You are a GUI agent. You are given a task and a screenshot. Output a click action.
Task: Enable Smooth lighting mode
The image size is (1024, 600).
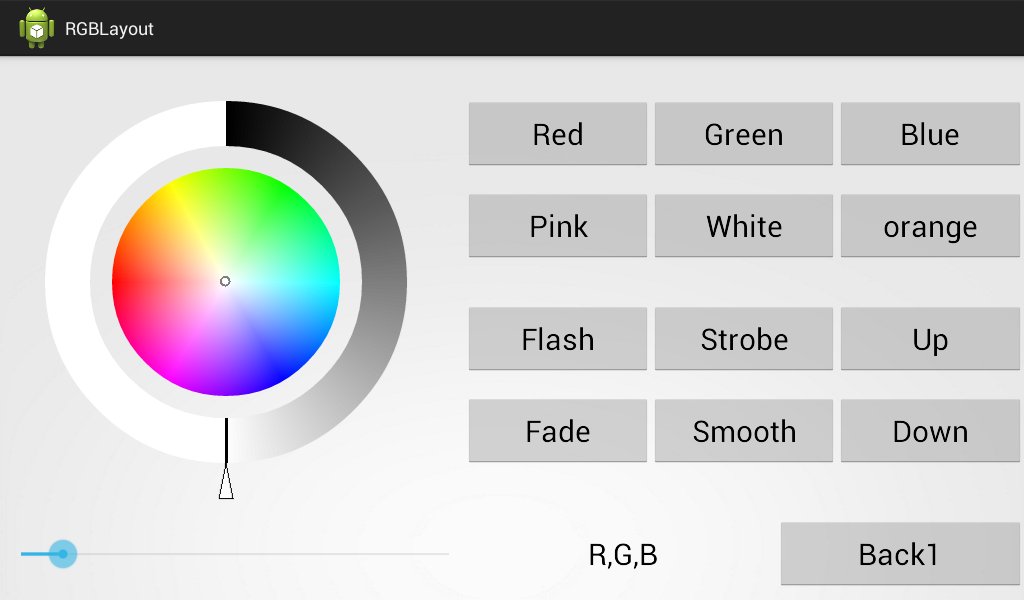(743, 431)
